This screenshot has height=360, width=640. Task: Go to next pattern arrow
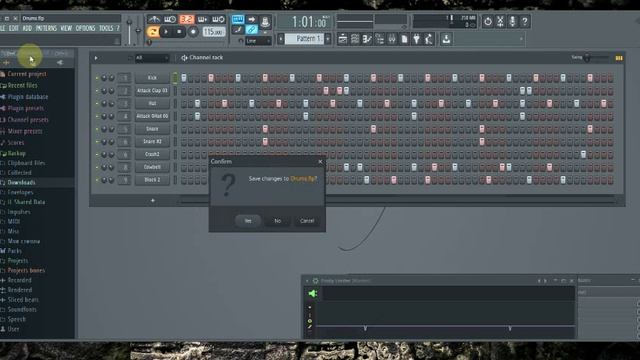point(327,39)
